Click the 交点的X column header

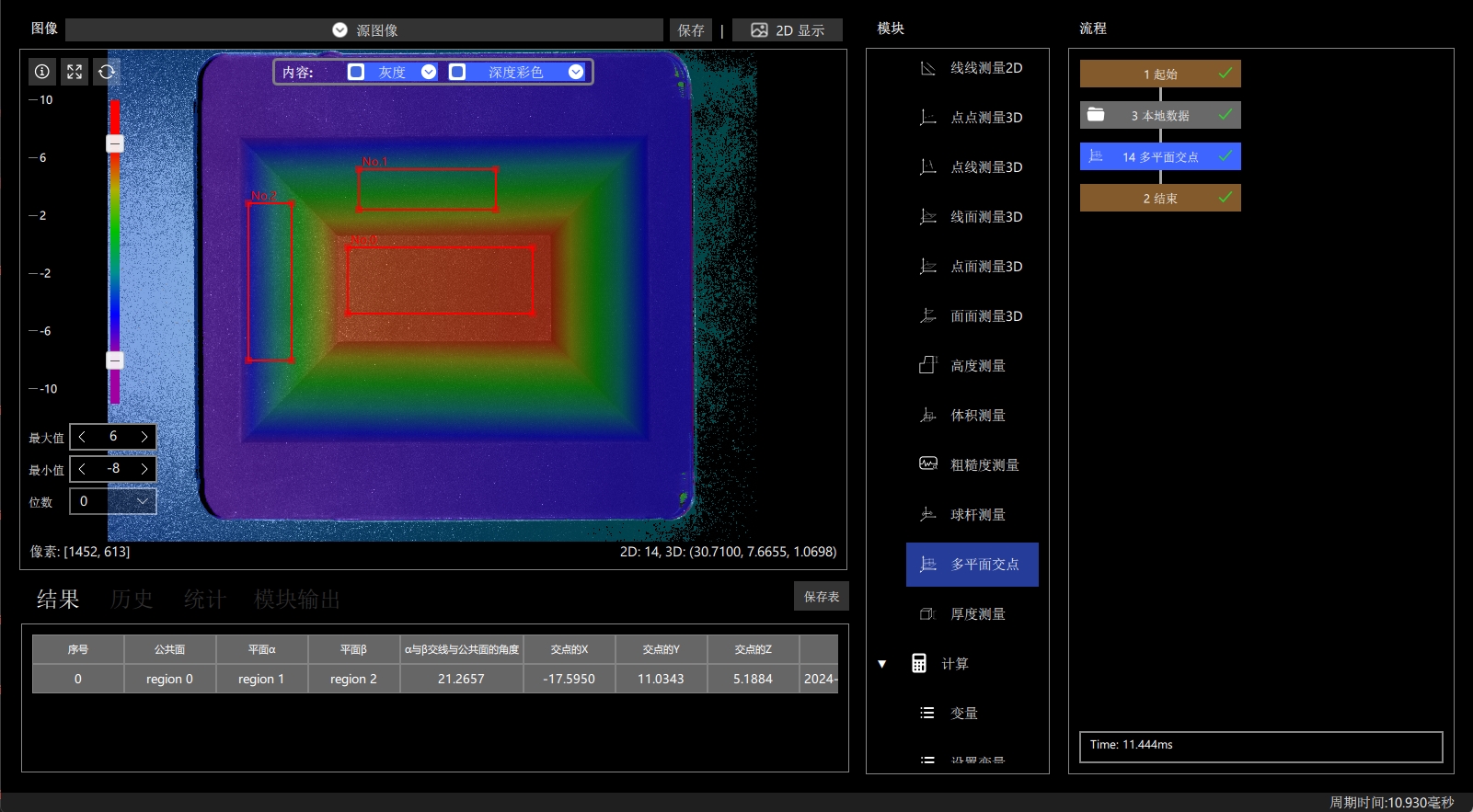(x=570, y=649)
